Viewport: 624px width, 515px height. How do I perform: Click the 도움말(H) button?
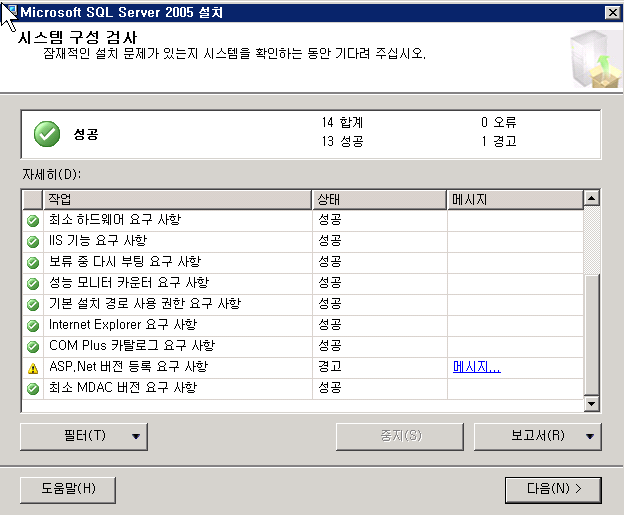pos(68,490)
